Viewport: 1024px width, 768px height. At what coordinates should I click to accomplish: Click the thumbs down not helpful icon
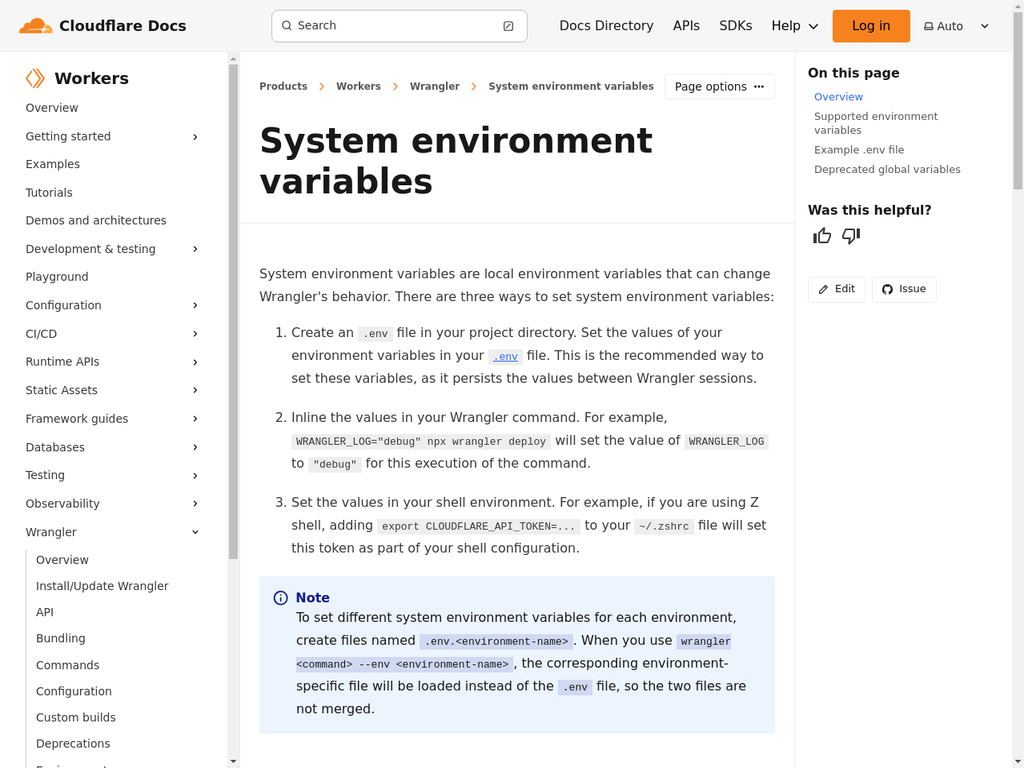point(851,236)
